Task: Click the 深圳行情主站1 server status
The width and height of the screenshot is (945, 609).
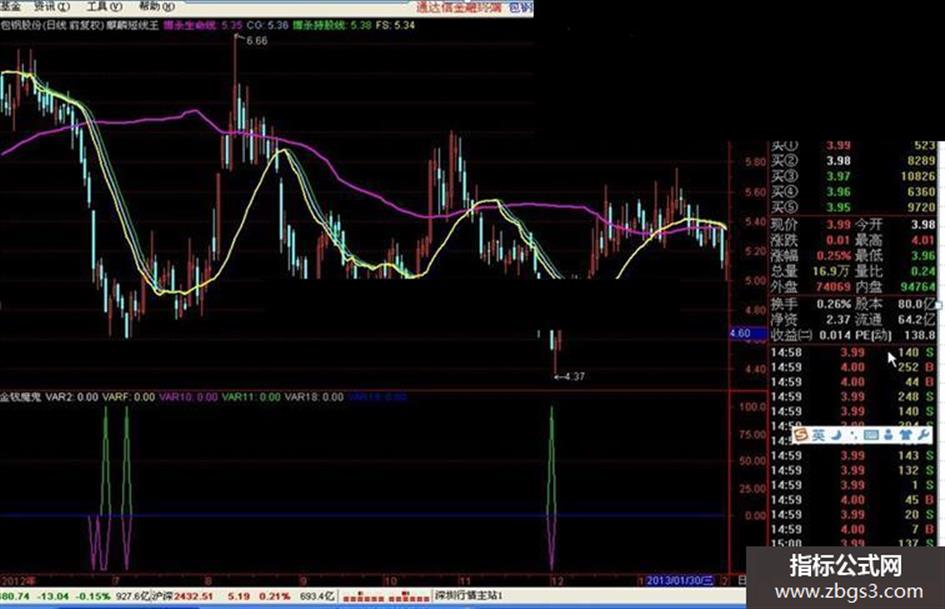Action: 469,596
